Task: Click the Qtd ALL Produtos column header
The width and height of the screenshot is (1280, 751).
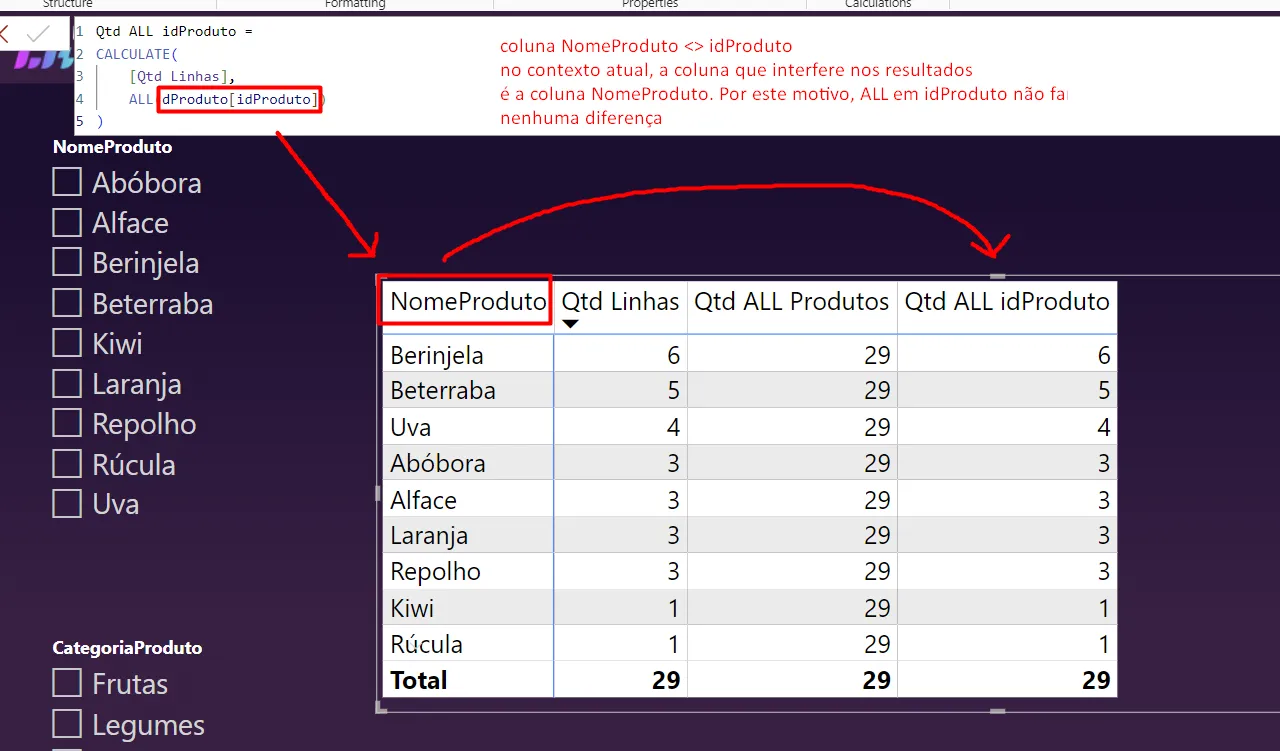Action: 791,301
